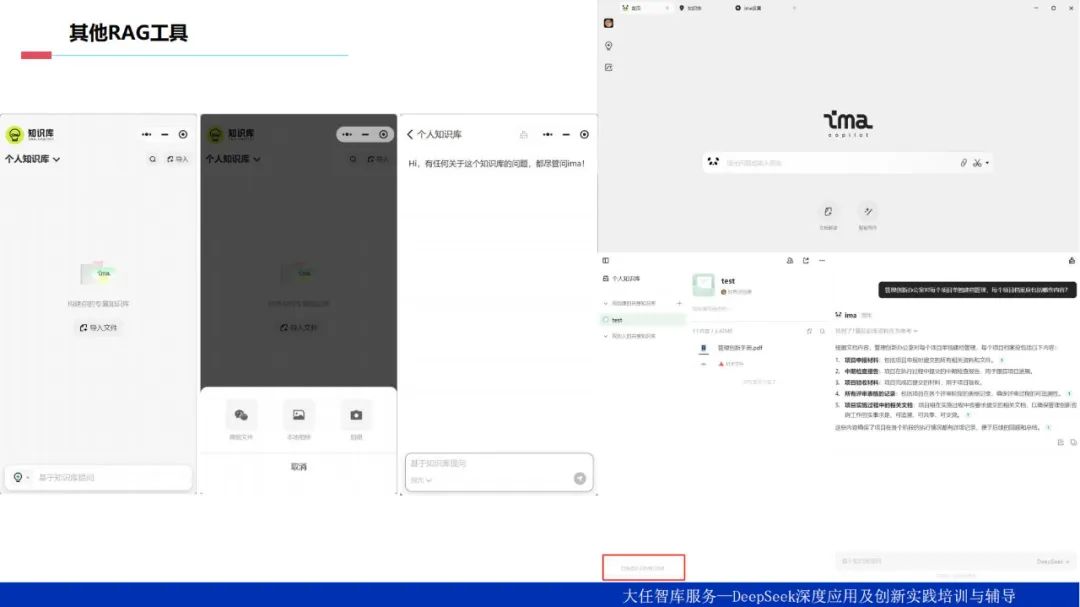
Task: Click the user avatar in the ima sidebar
Action: [x=608, y=23]
